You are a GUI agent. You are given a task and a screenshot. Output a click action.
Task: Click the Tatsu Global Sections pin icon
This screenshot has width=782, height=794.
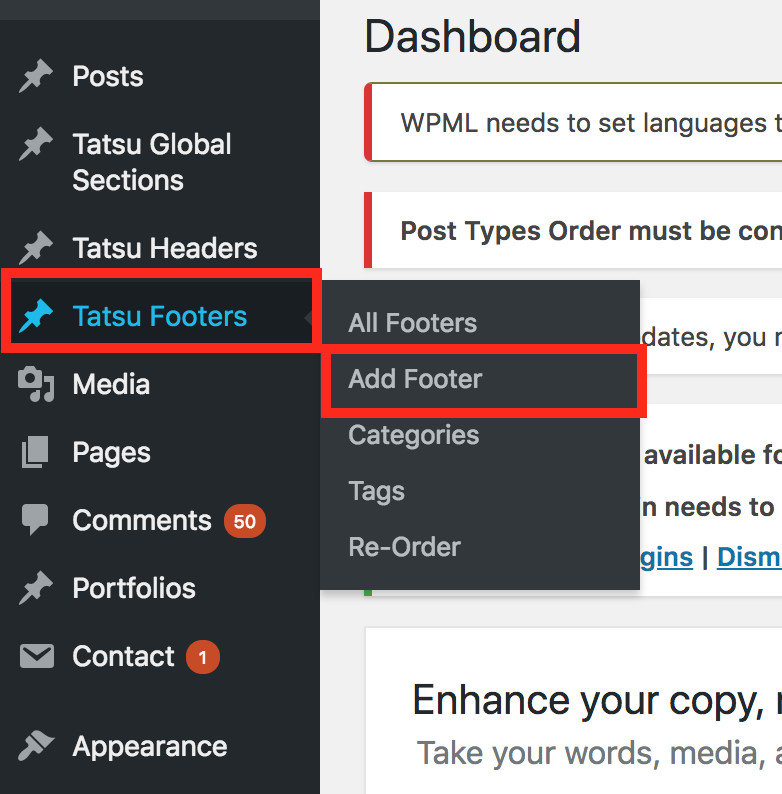pos(36,144)
